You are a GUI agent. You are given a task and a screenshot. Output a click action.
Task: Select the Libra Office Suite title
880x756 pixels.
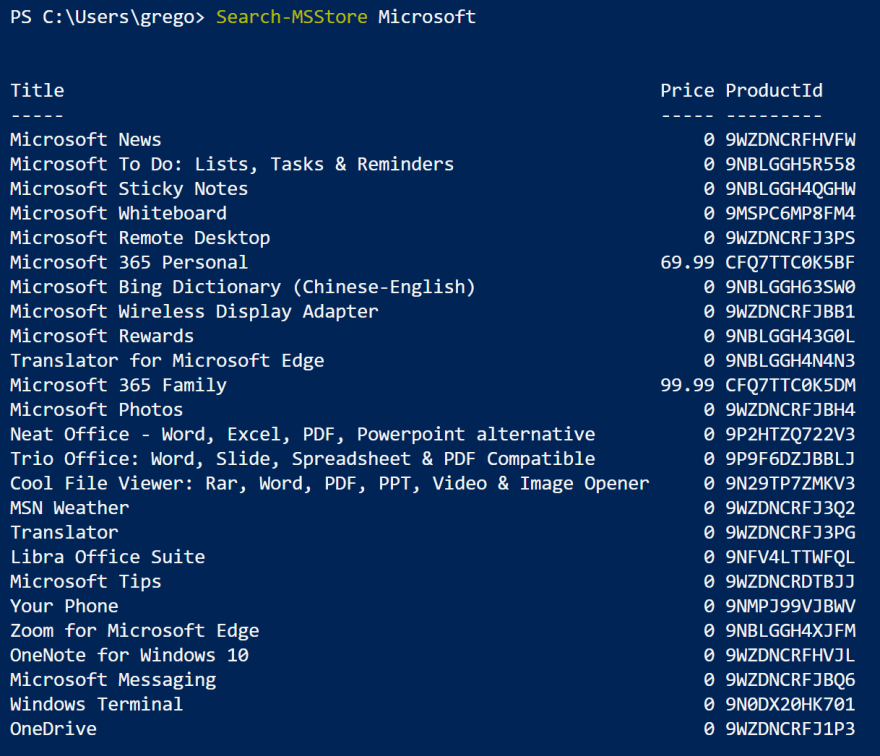[x=108, y=557]
